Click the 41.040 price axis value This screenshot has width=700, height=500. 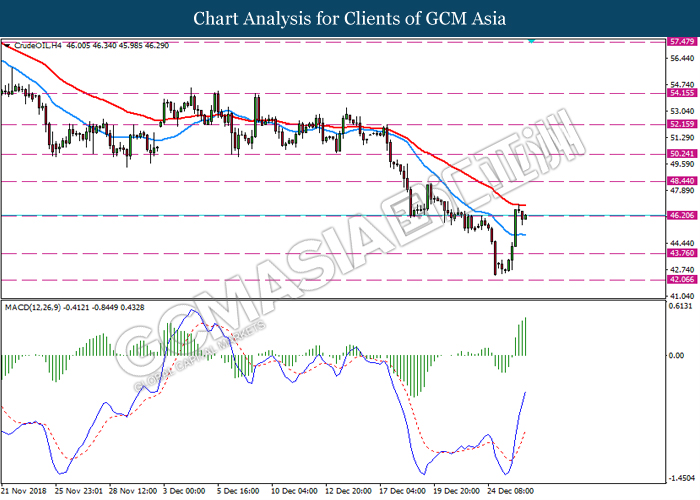point(682,296)
